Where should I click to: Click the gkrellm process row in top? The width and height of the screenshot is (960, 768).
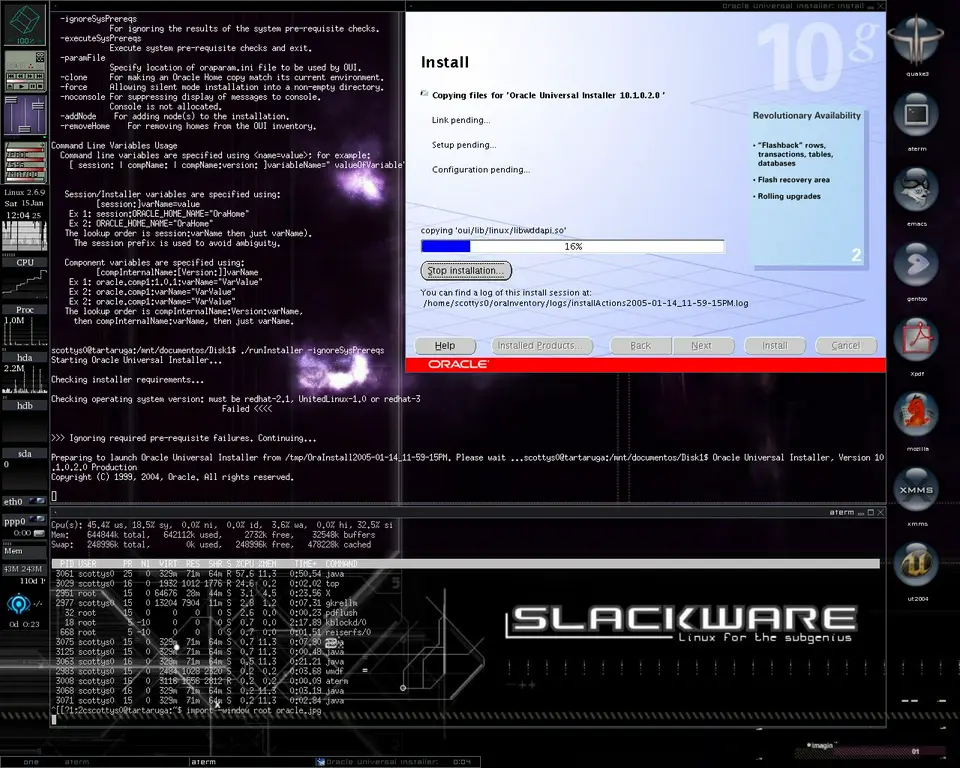206,603
